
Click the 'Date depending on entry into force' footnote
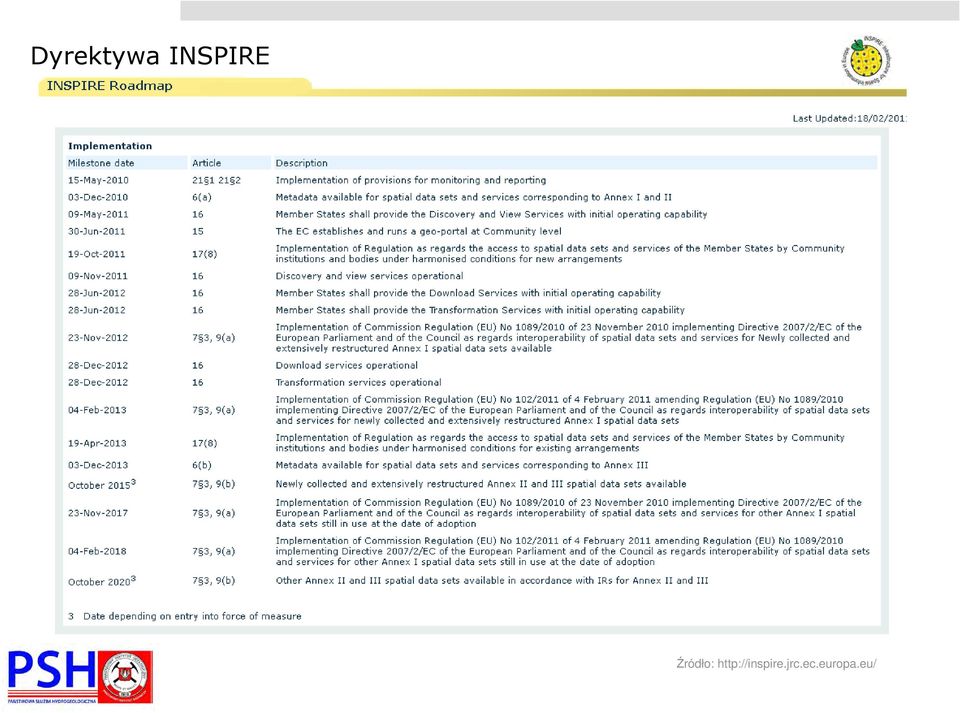coord(185,616)
